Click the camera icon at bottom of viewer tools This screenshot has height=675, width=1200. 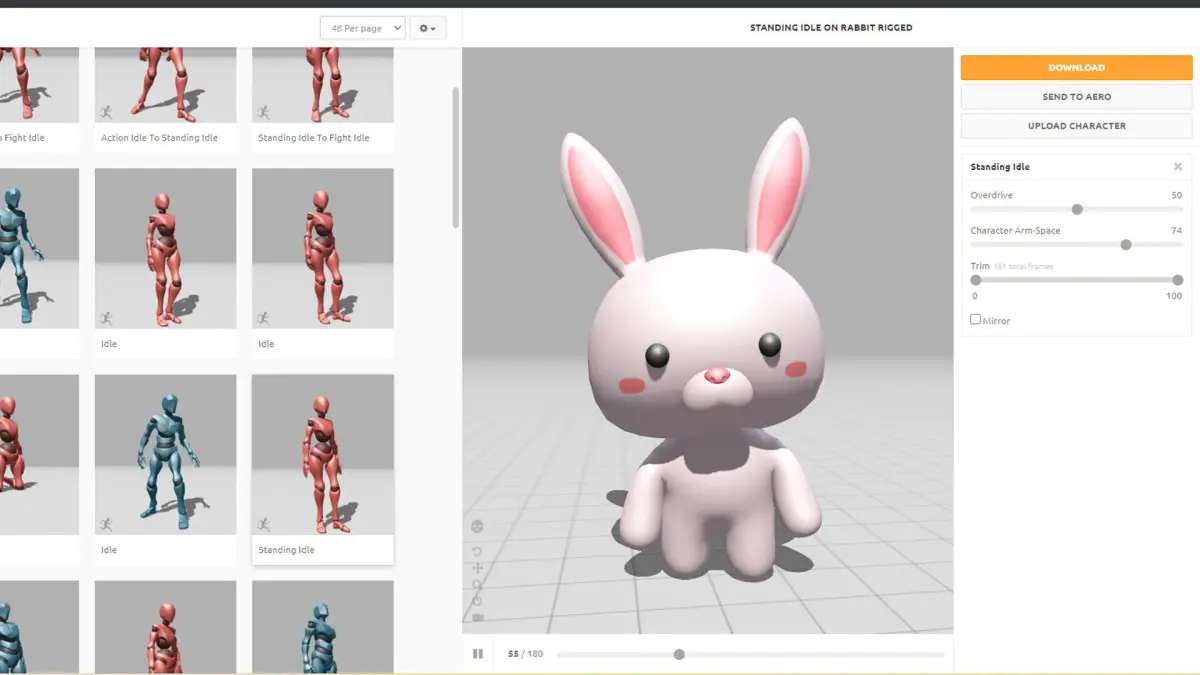click(477, 617)
